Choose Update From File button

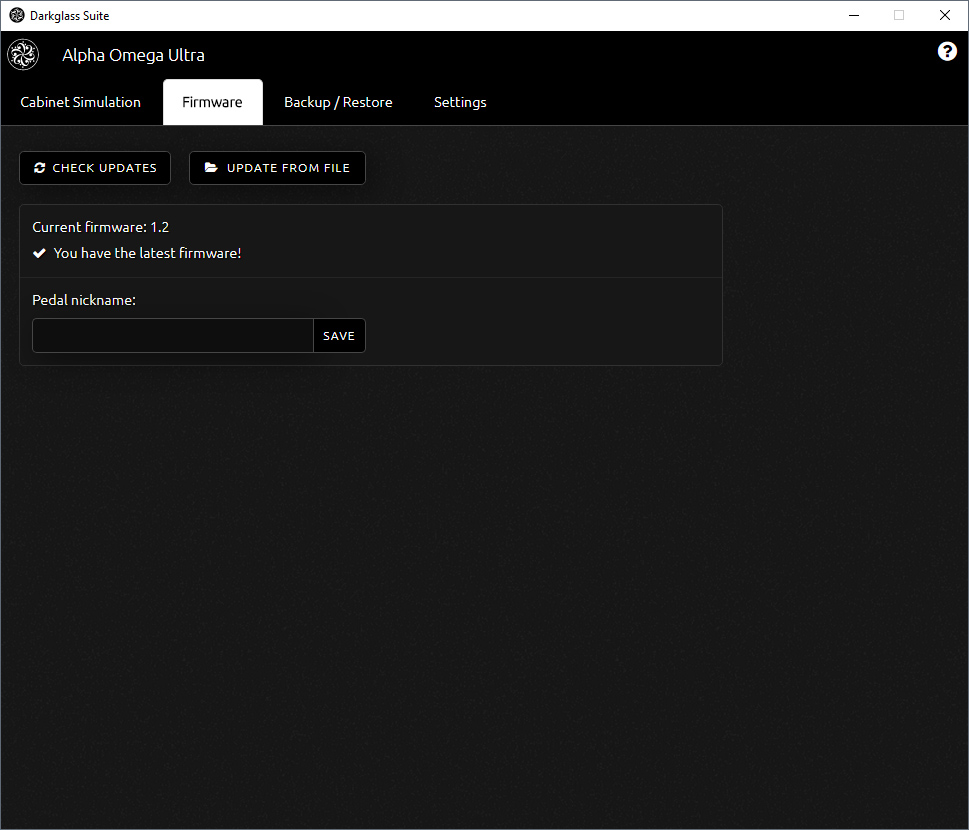[277, 168]
